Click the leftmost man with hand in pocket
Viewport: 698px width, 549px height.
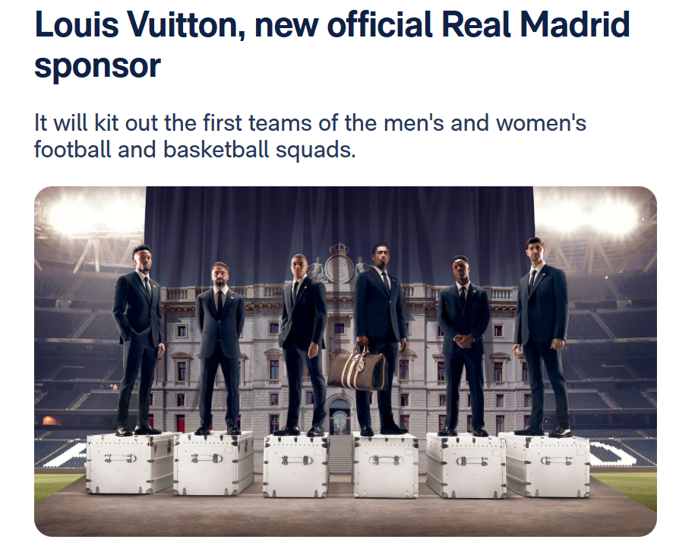138,340
